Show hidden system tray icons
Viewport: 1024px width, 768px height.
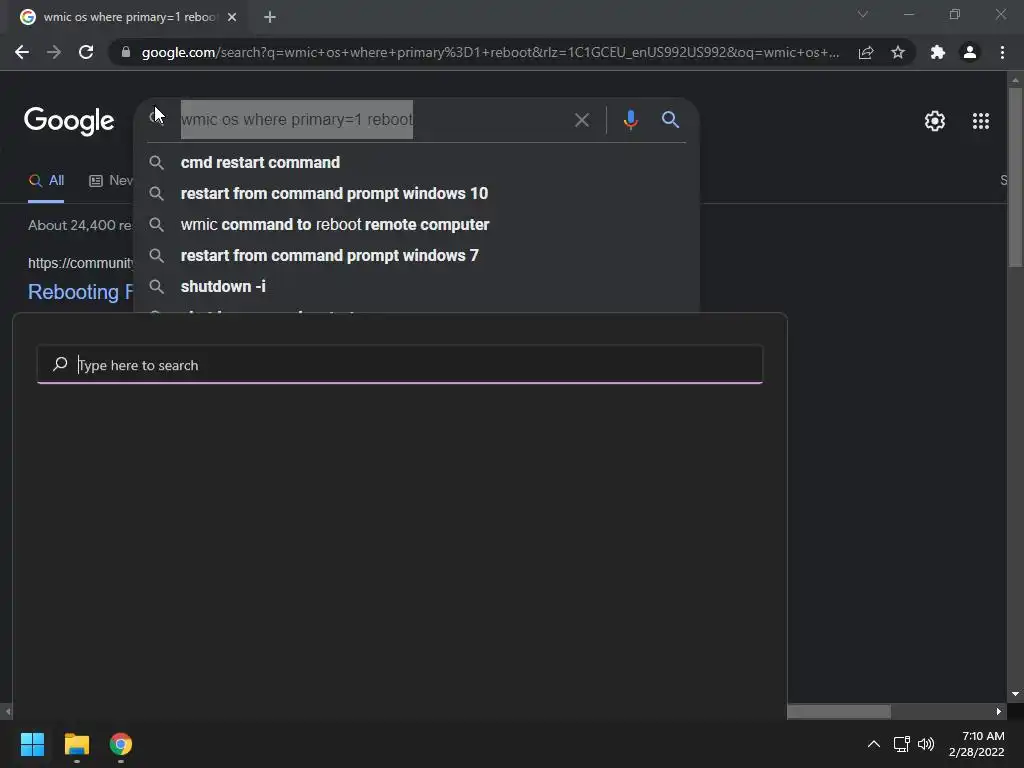click(x=873, y=744)
